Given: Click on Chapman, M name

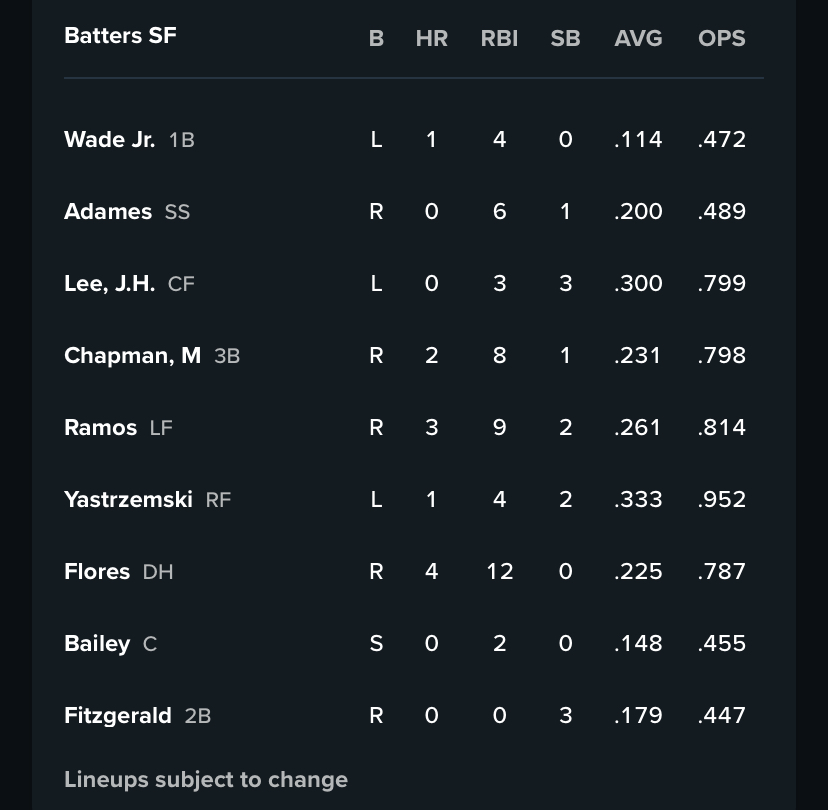Looking at the screenshot, I should pyautogui.click(x=132, y=355).
